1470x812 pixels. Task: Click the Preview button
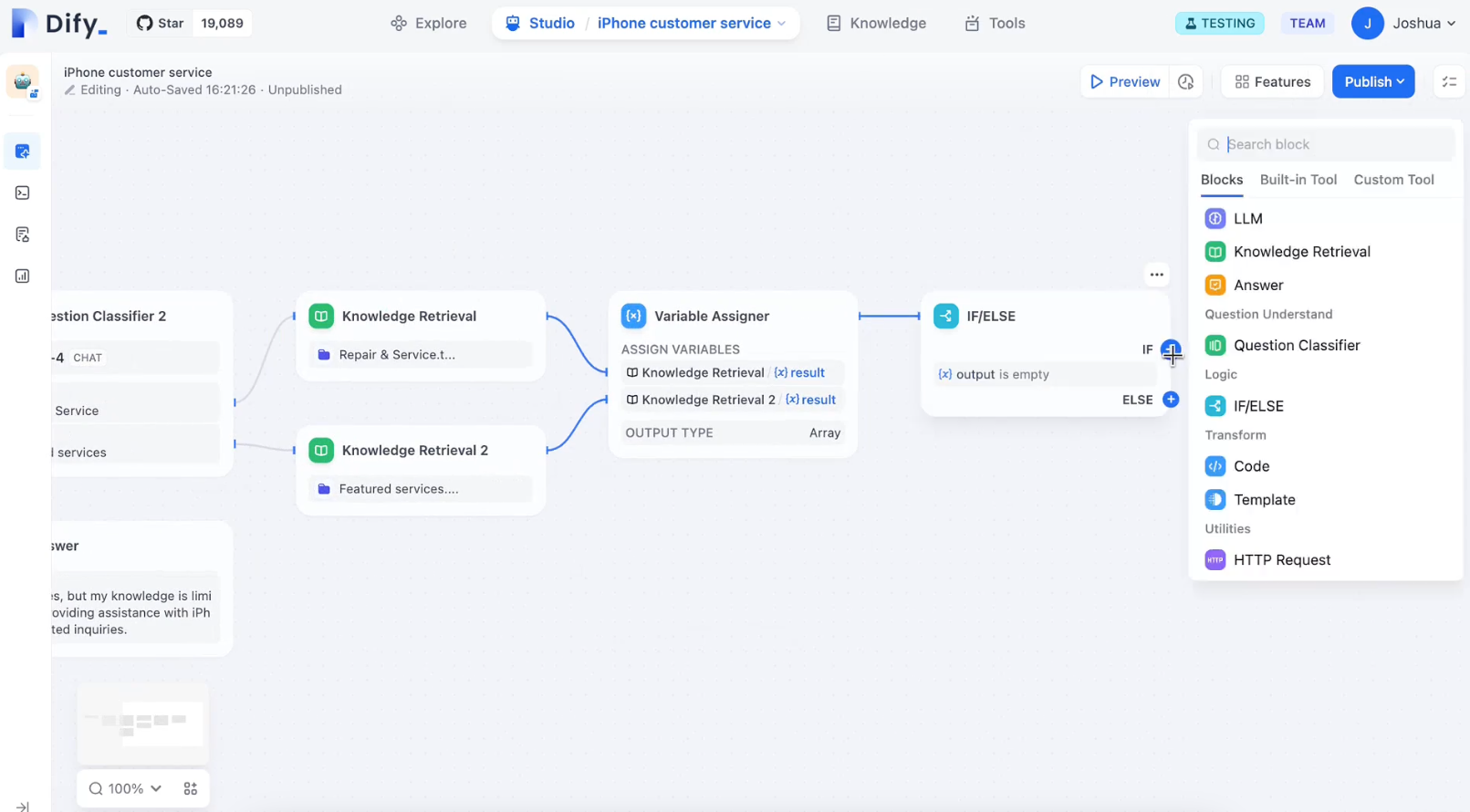(1124, 82)
